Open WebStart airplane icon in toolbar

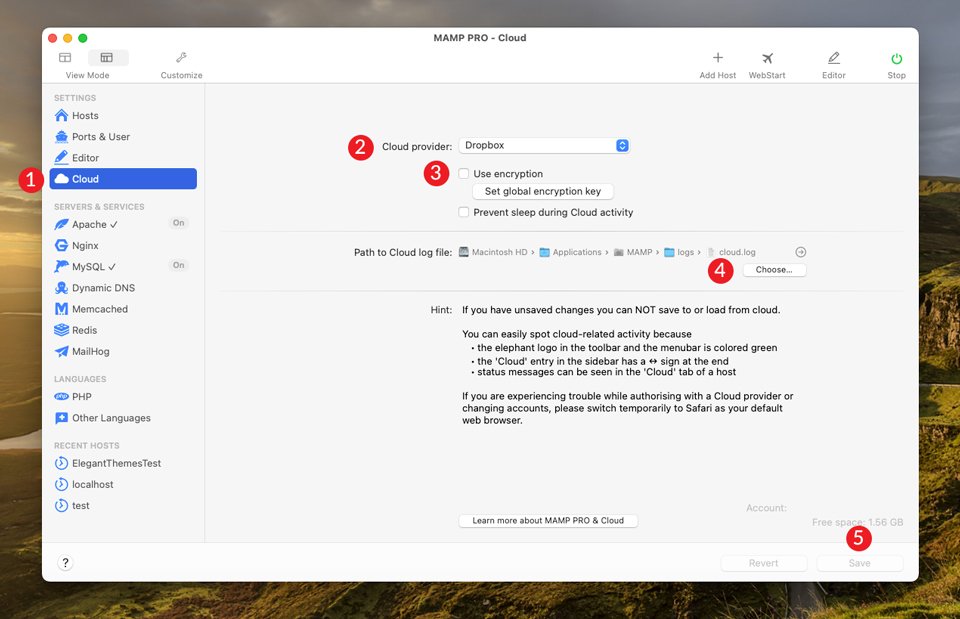coord(767,59)
